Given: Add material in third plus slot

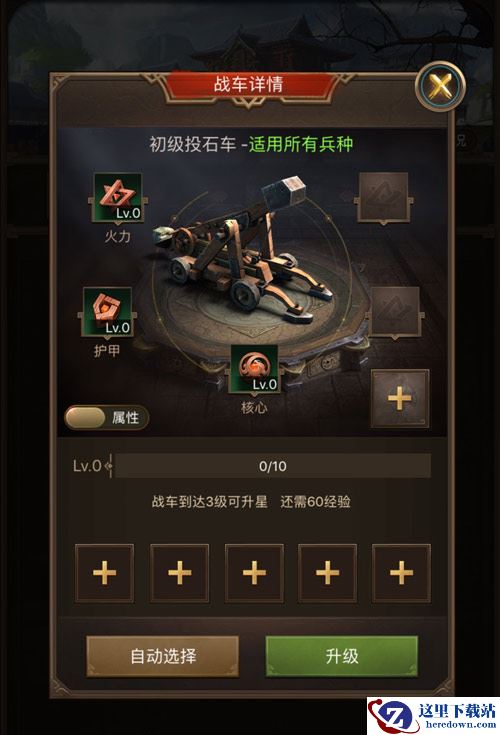Looking at the screenshot, I should pyautogui.click(x=254, y=573).
